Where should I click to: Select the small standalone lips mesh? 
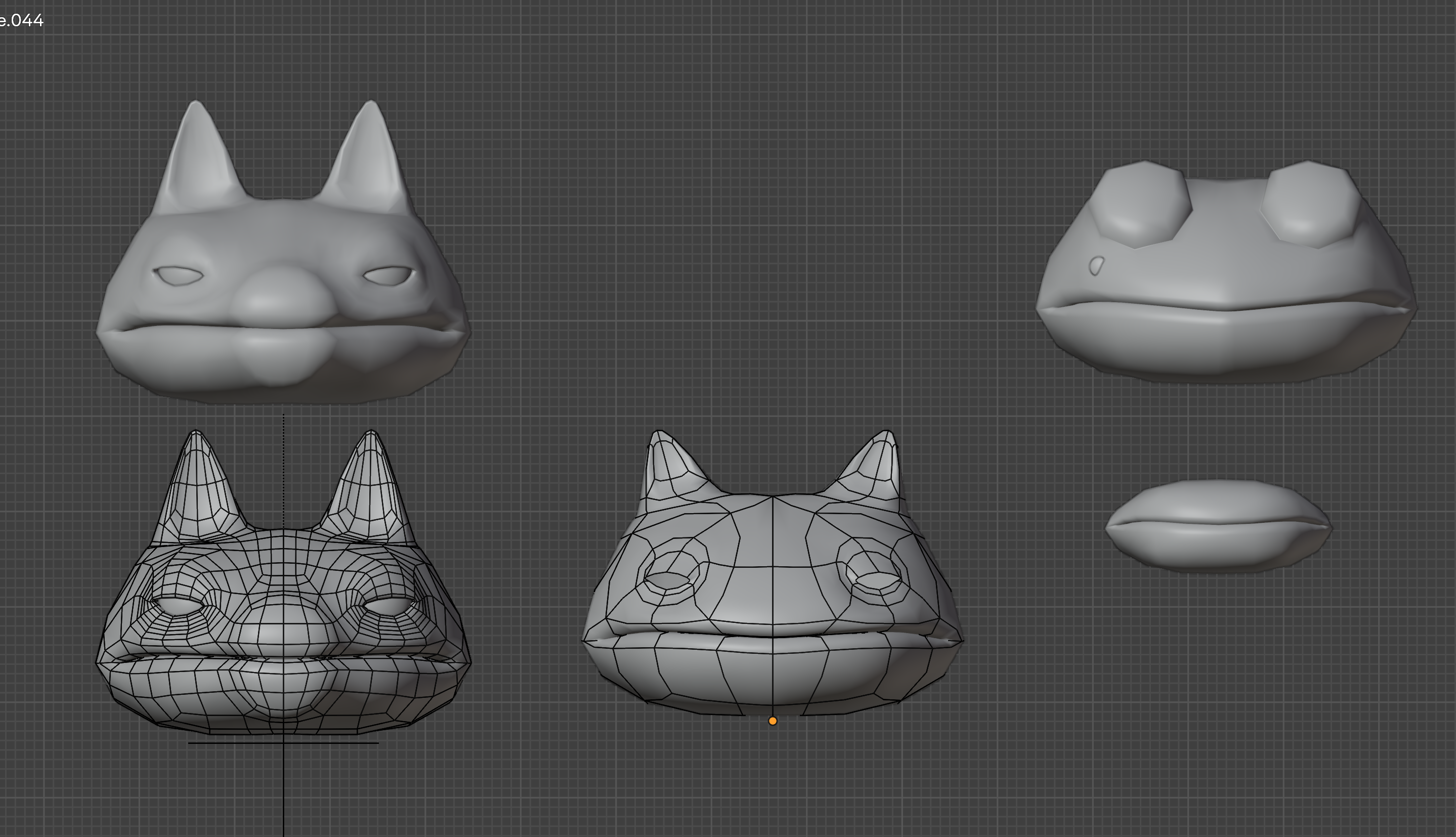tap(1218, 526)
